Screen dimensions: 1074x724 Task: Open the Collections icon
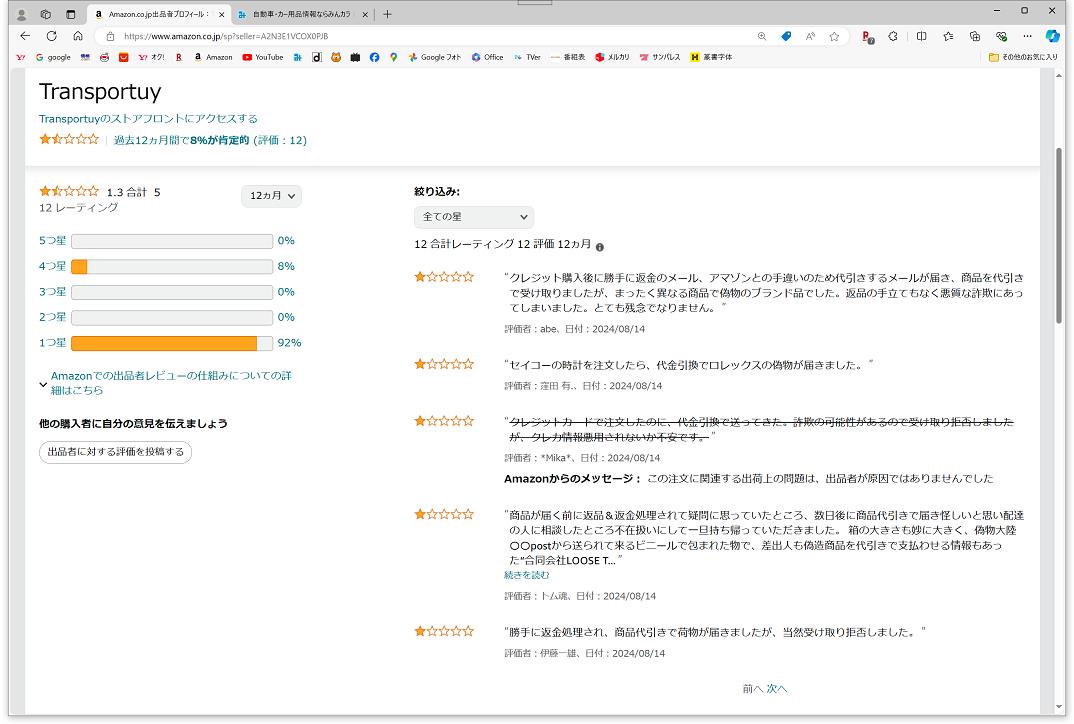(975, 36)
